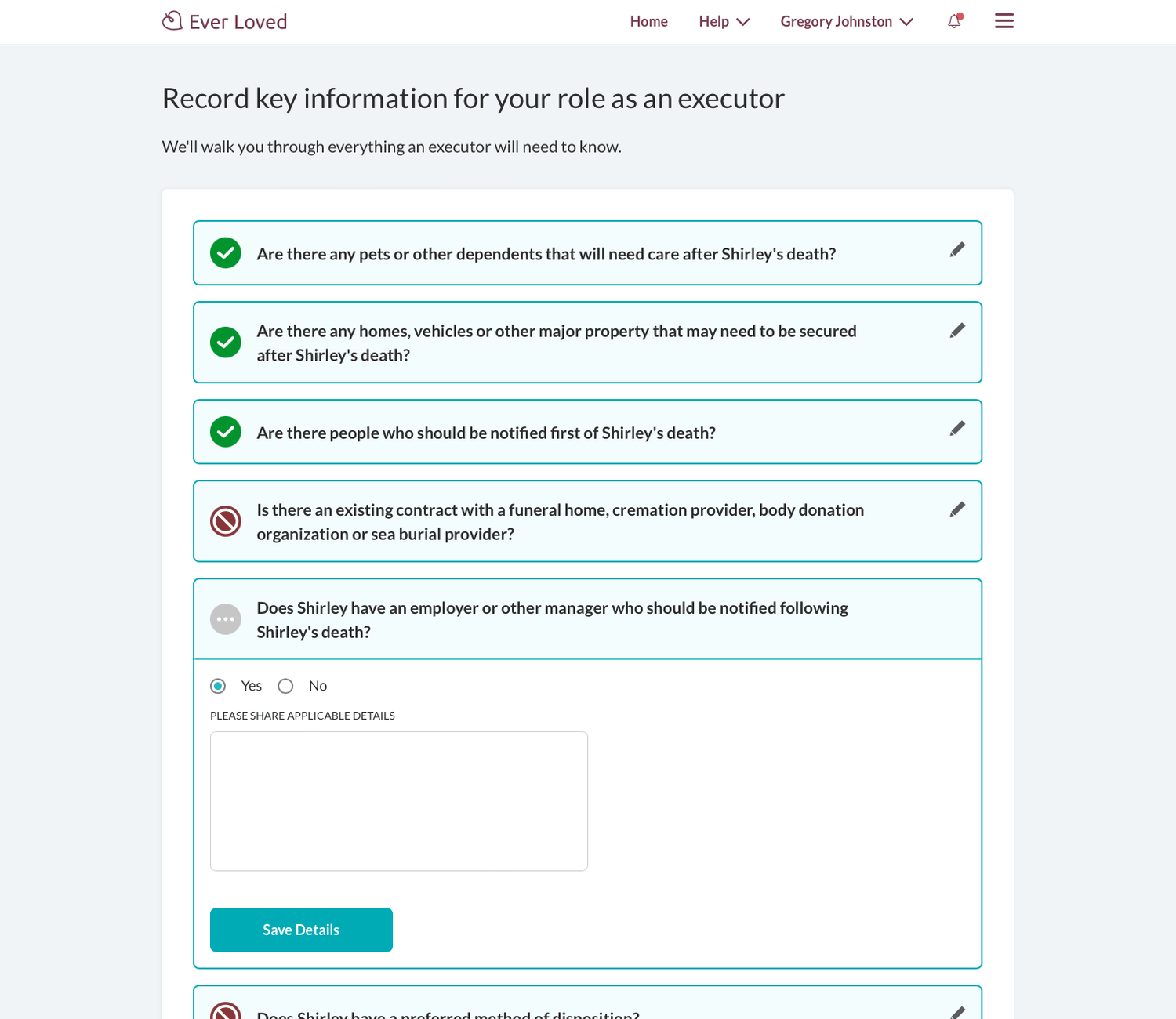The image size is (1176, 1019).
Task: Click green checkmark on pets question
Action: click(226, 253)
